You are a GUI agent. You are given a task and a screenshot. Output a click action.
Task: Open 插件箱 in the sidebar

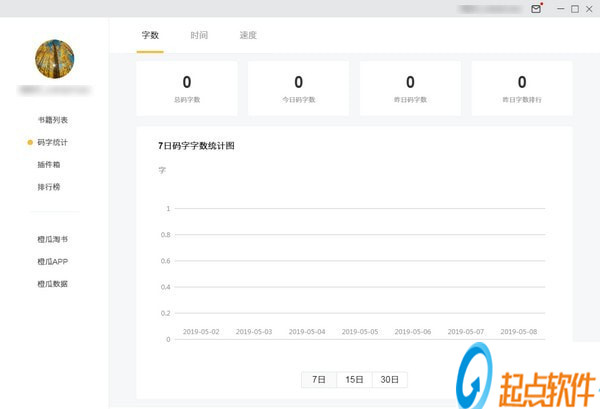[x=49, y=165]
